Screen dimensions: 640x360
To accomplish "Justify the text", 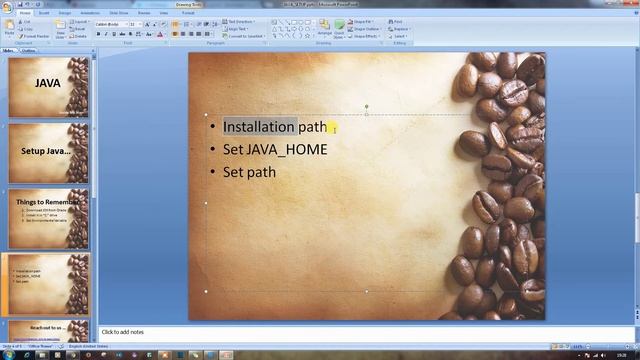I will pyautogui.click(x=199, y=34).
